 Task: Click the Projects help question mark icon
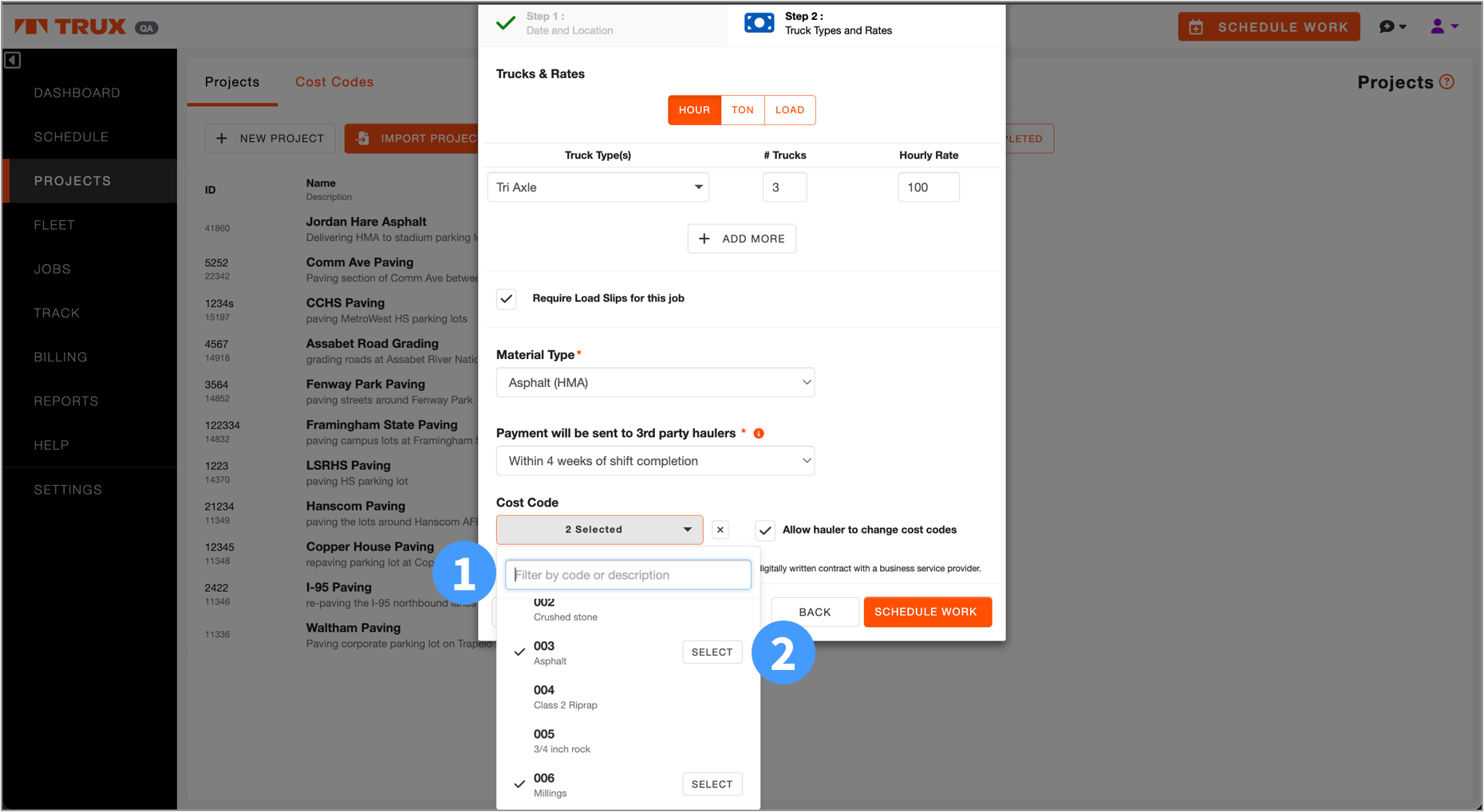coord(1447,82)
